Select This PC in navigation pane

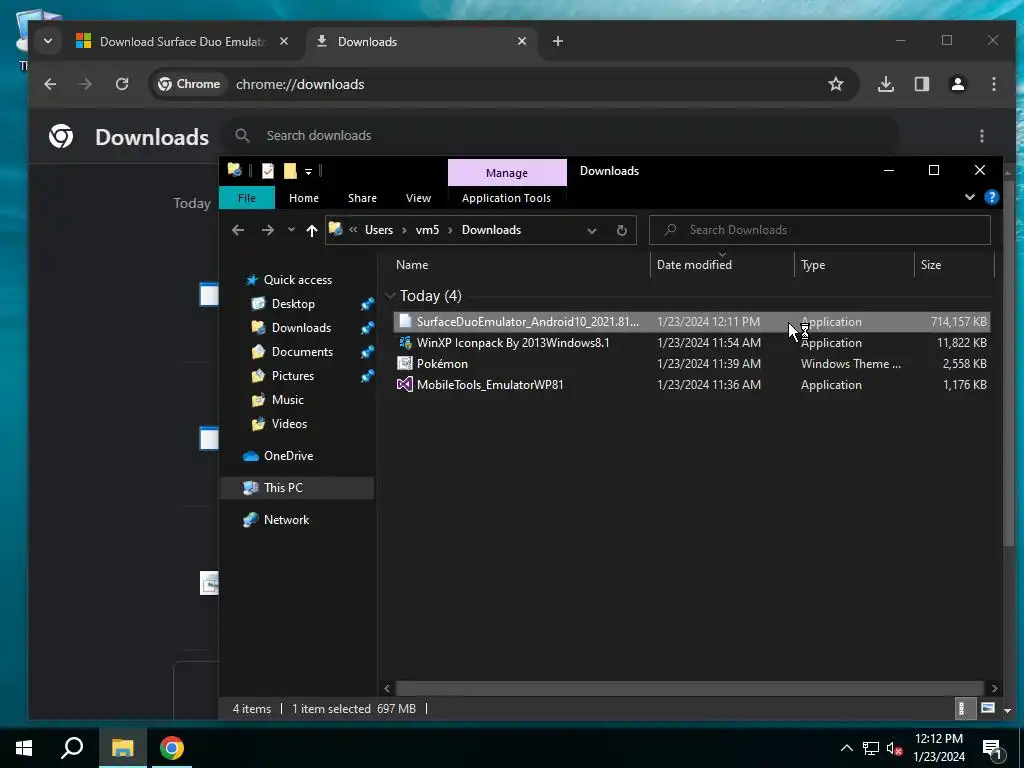click(x=297, y=488)
